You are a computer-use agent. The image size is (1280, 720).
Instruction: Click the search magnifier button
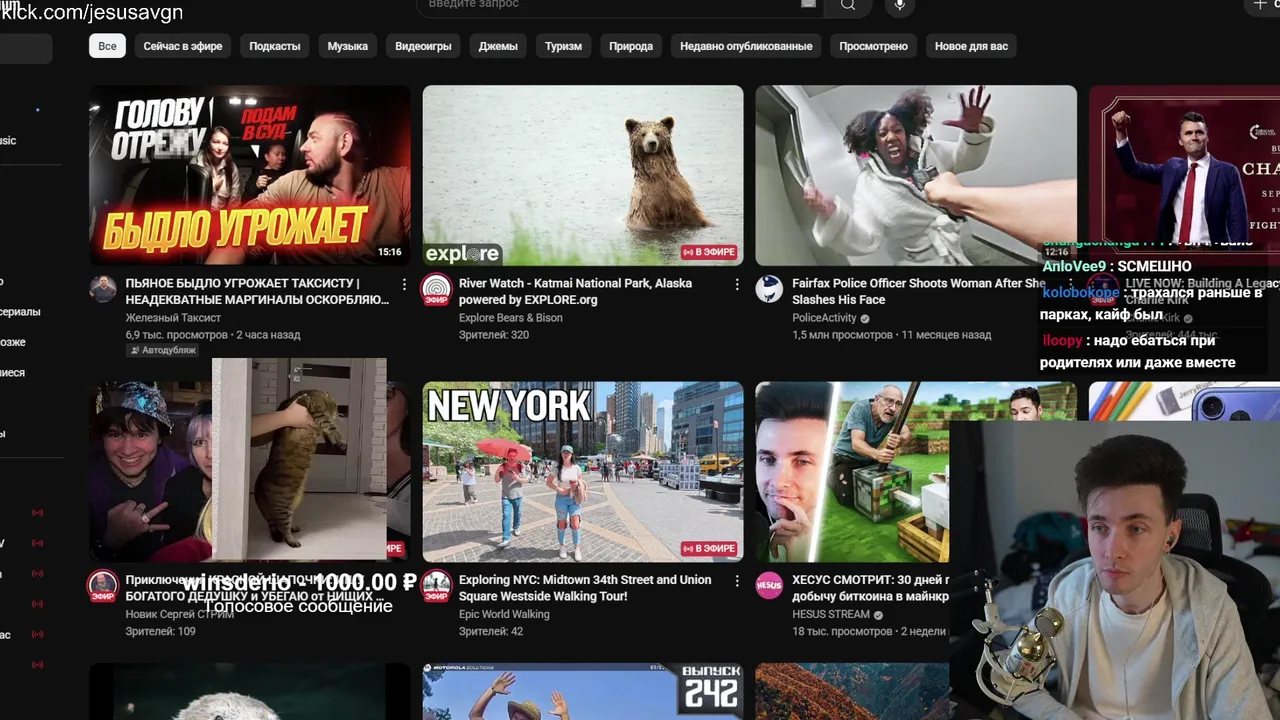[x=848, y=5]
